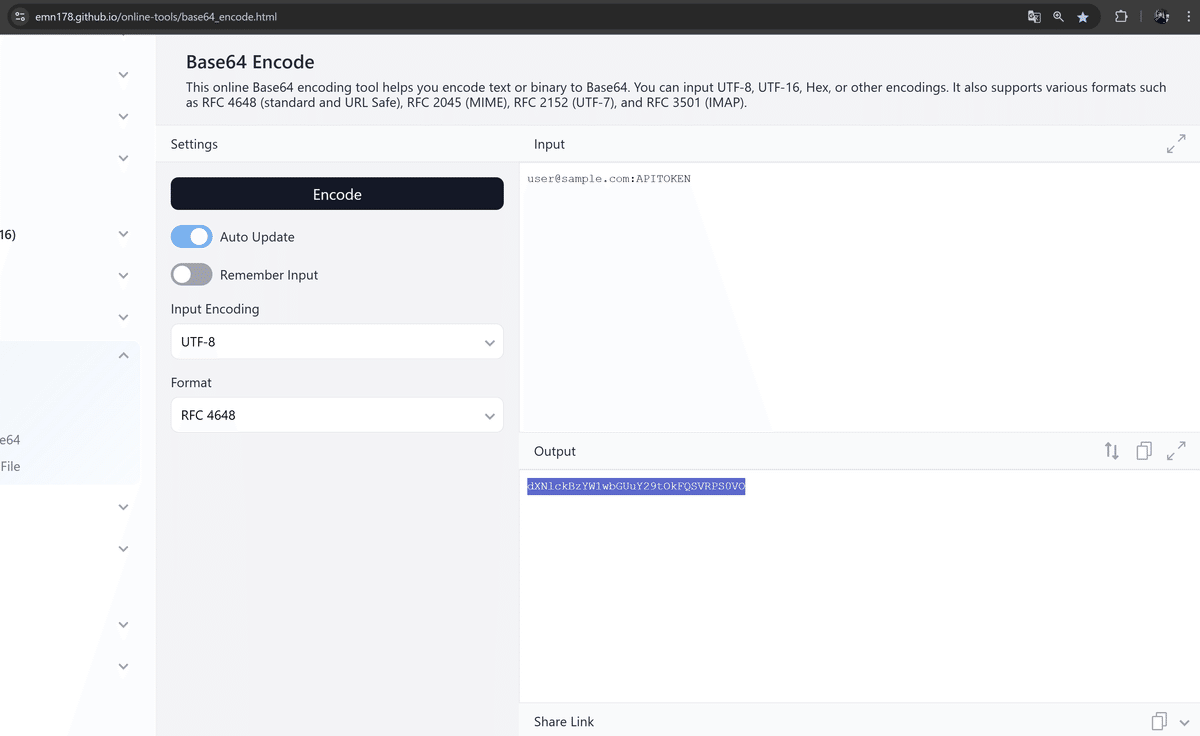The width and height of the screenshot is (1200, 736).
Task: Expand the sidebar section ending in "16)"
Action: tap(123, 234)
